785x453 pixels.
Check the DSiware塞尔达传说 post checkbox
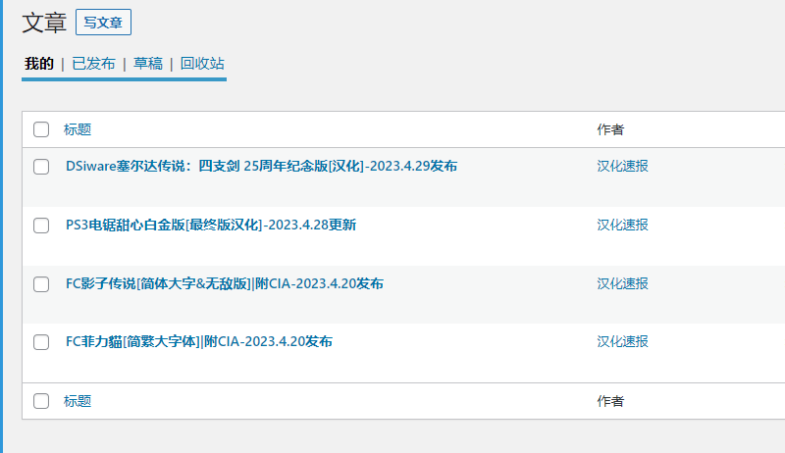pyautogui.click(x=41, y=167)
